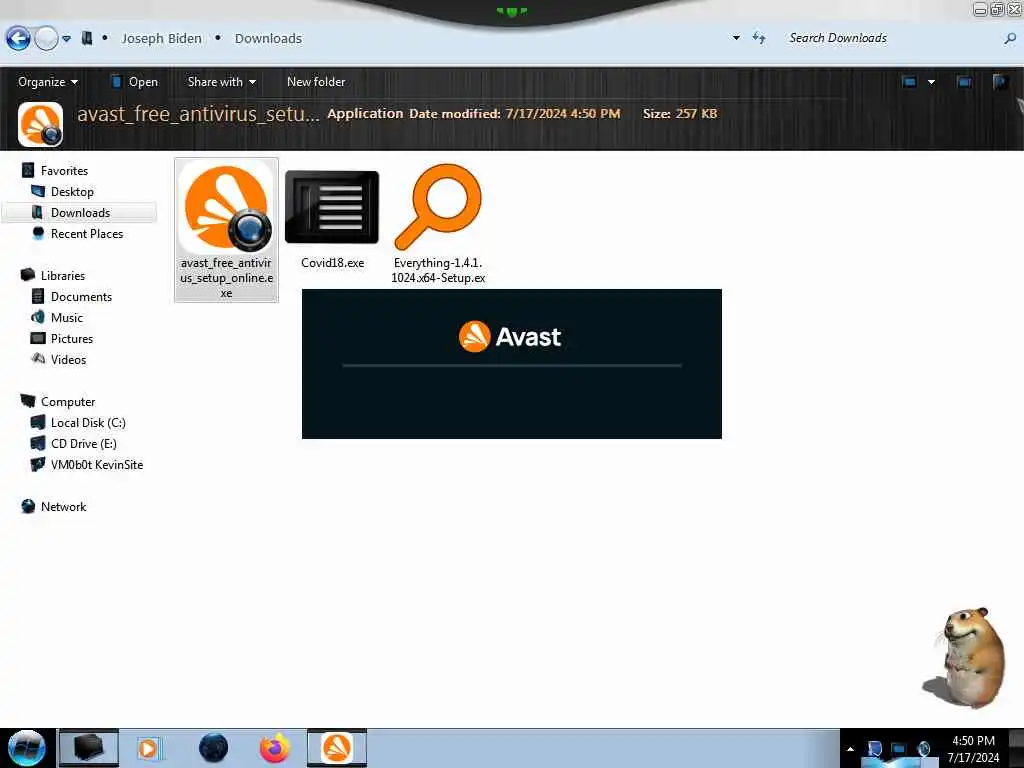The height and width of the screenshot is (768, 1024).
Task: Select Downloads in the navigation pane
Action: click(x=80, y=213)
